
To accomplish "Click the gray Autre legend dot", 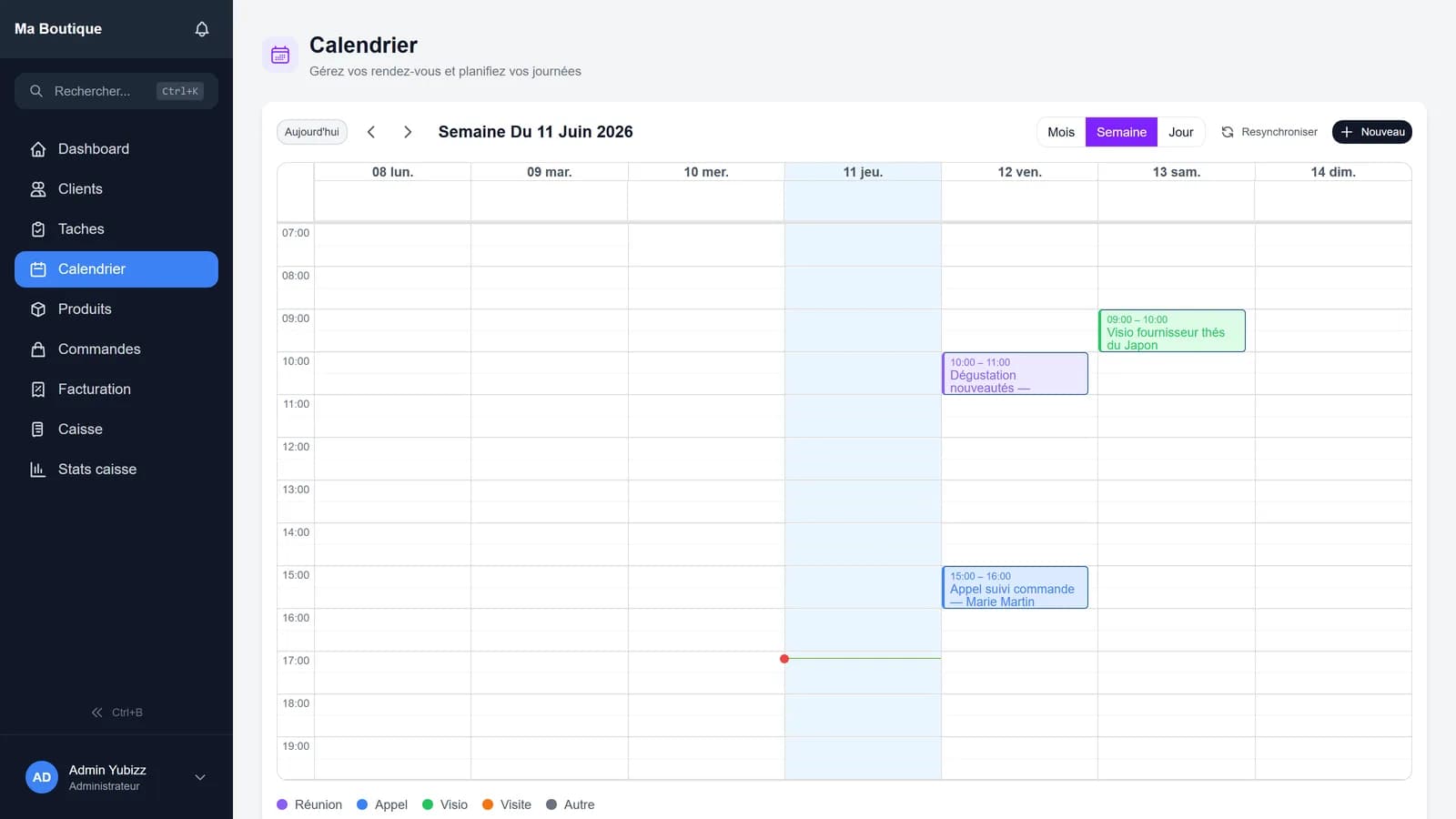I will coord(551,804).
